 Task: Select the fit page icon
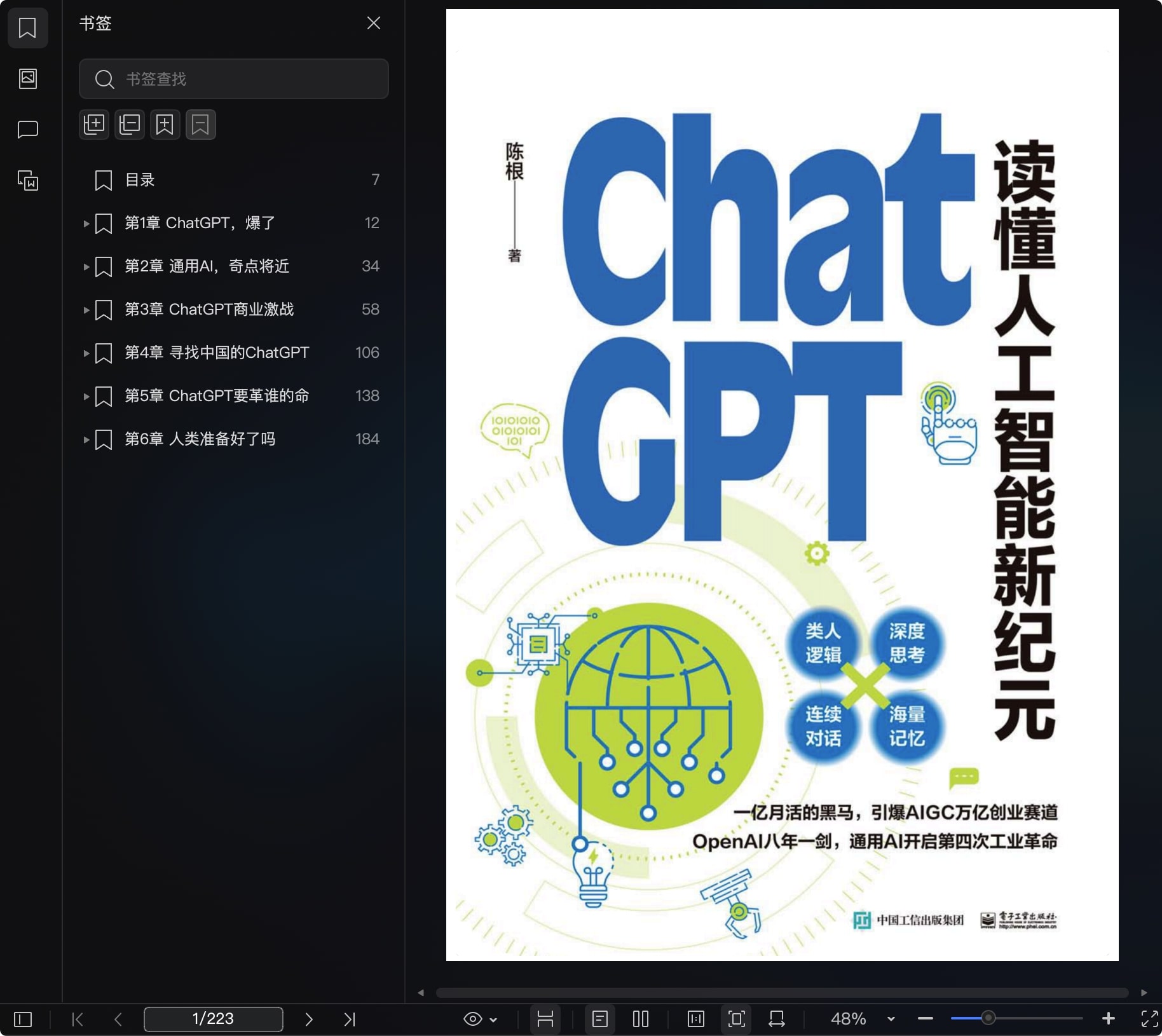[x=737, y=1019]
